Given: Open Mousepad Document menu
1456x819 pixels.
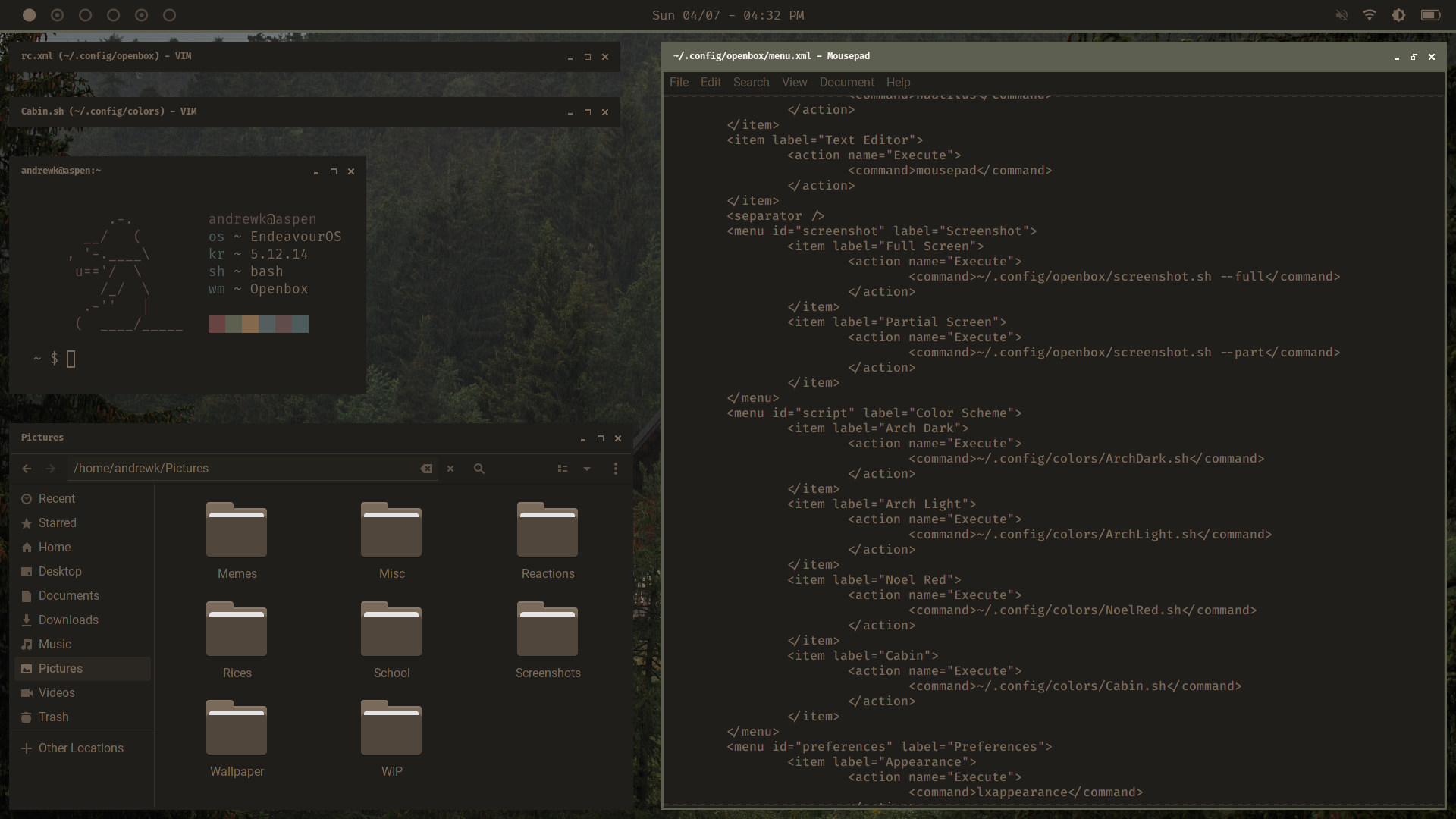Looking at the screenshot, I should (846, 82).
